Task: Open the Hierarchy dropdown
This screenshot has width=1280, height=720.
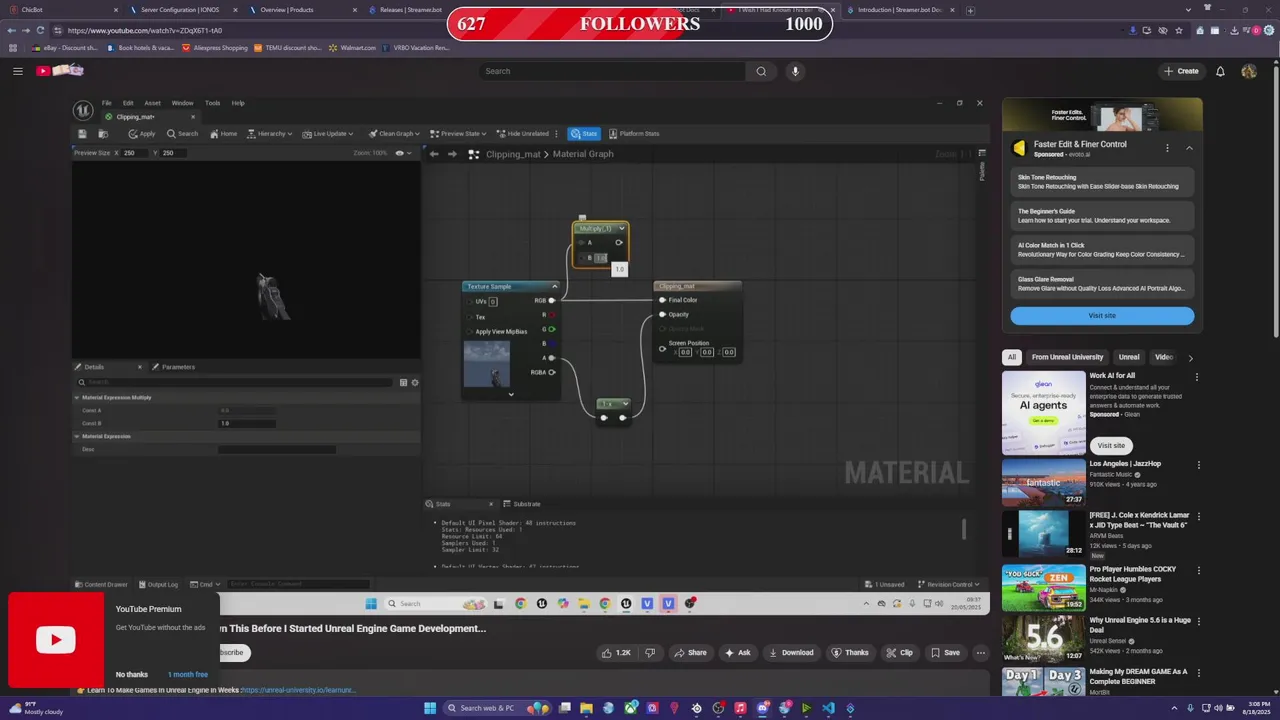Action: (269, 134)
